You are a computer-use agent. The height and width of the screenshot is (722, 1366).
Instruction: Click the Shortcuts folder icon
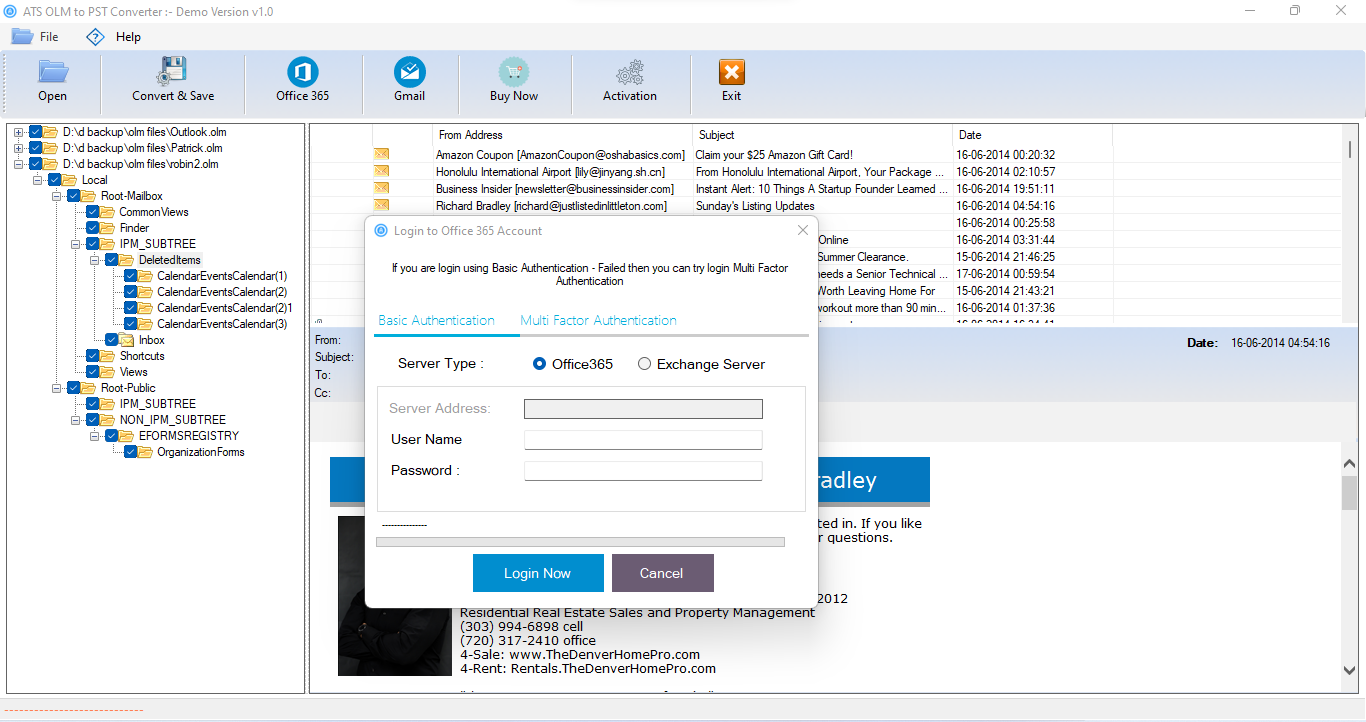pyautogui.click(x=108, y=356)
